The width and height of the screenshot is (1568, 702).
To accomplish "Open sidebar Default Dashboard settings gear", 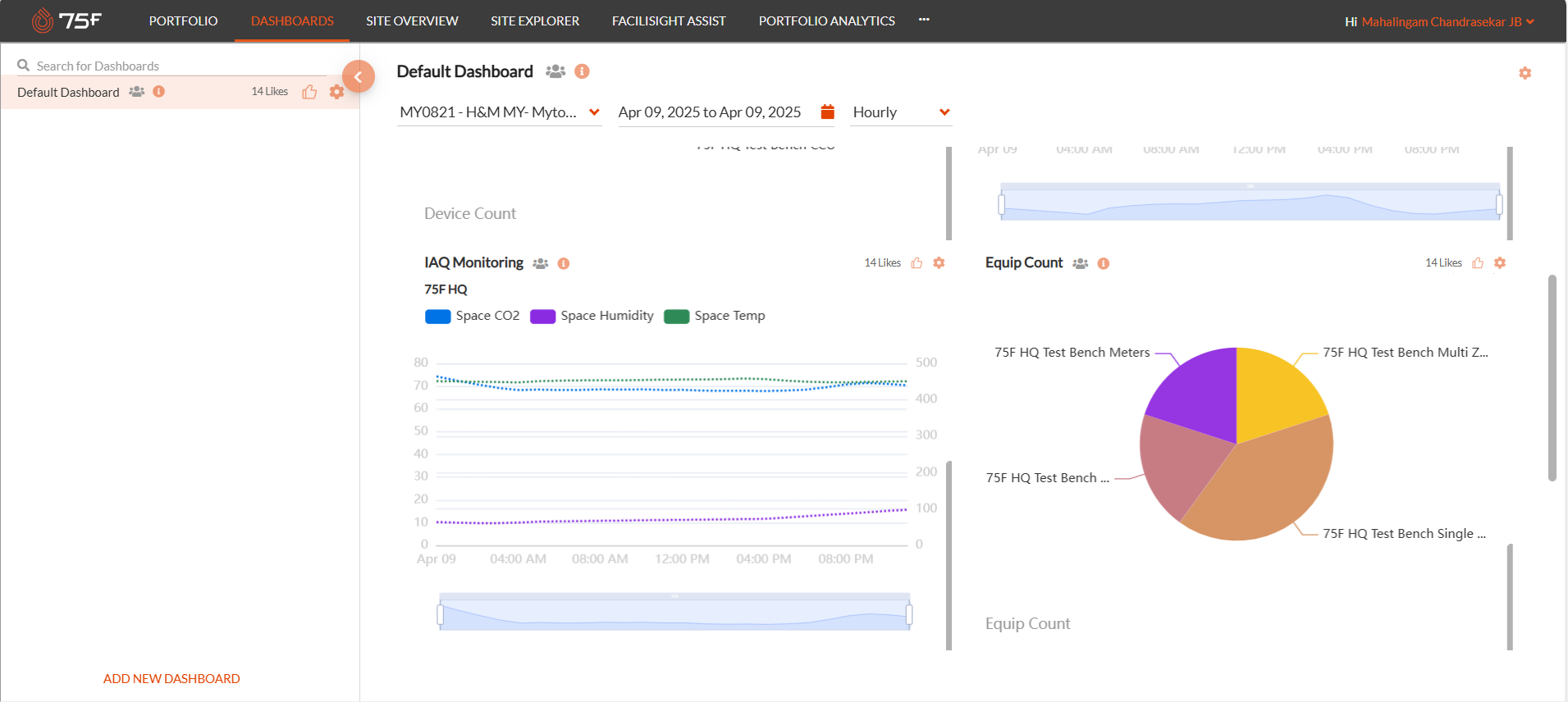I will (336, 92).
